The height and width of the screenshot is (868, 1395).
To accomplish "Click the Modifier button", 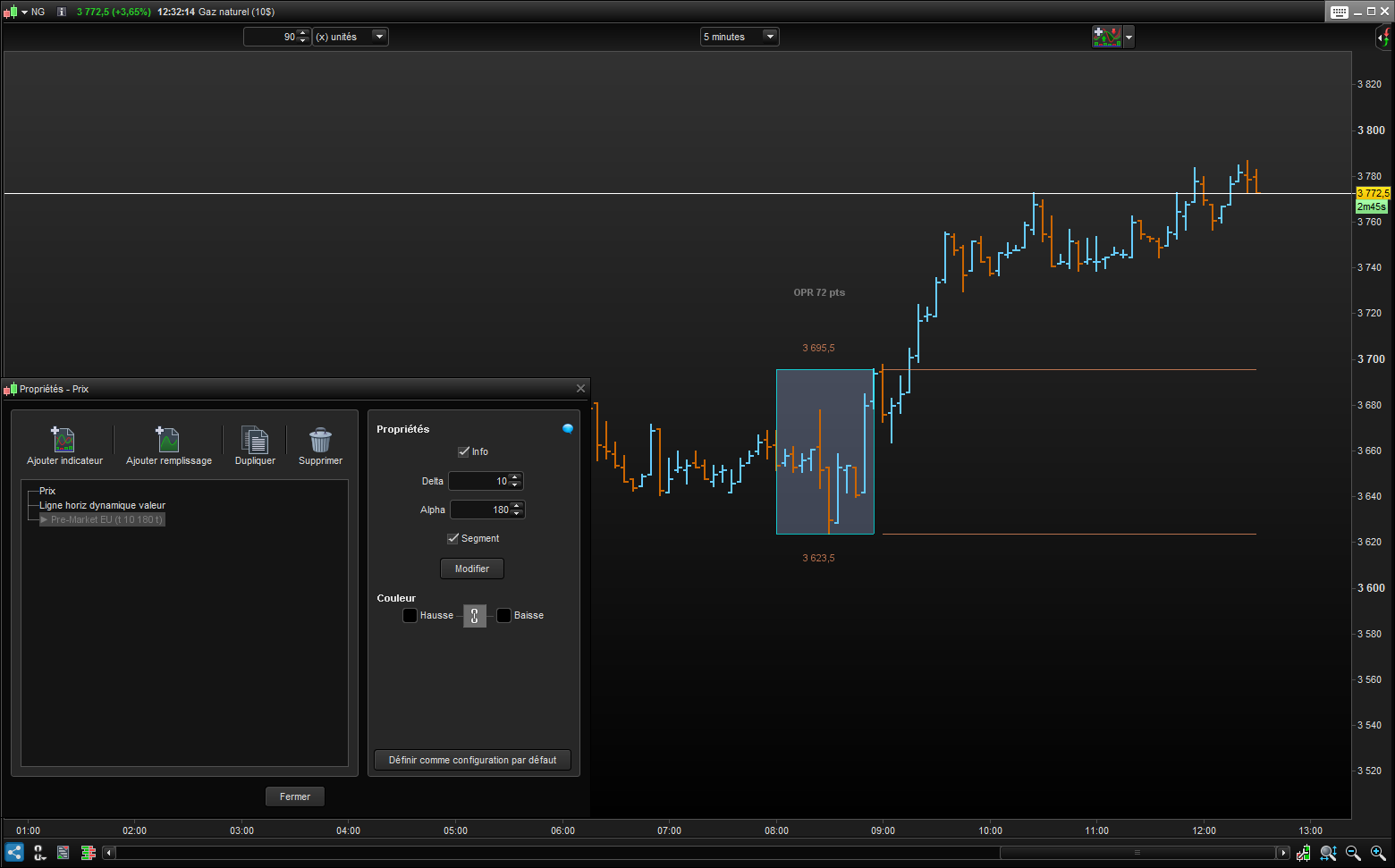I will coord(472,569).
